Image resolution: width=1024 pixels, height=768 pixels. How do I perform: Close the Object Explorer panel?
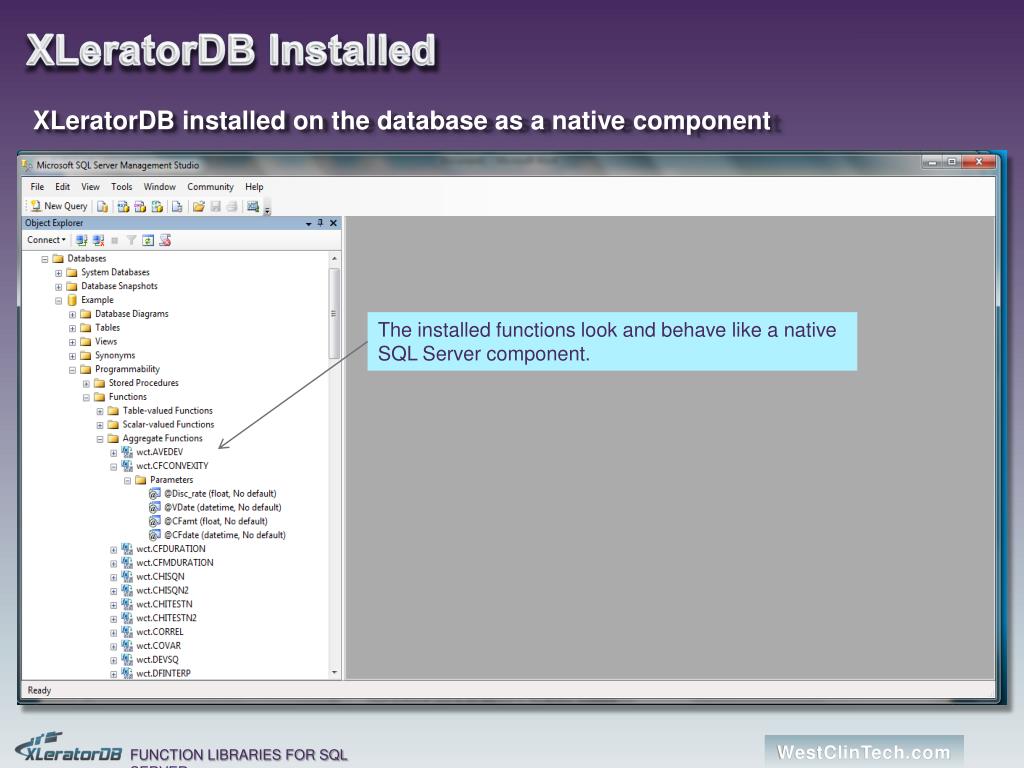point(334,223)
